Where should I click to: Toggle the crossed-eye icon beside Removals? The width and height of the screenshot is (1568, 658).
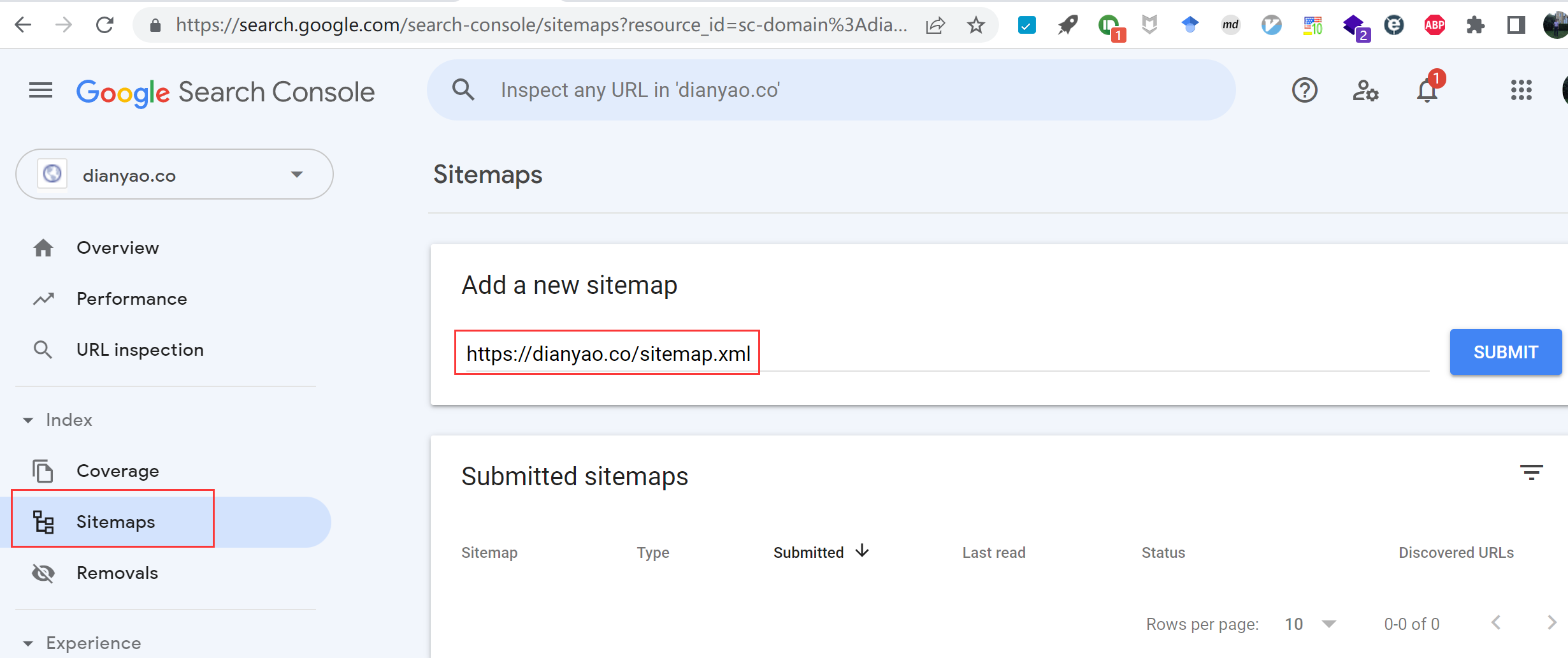pyautogui.click(x=43, y=573)
